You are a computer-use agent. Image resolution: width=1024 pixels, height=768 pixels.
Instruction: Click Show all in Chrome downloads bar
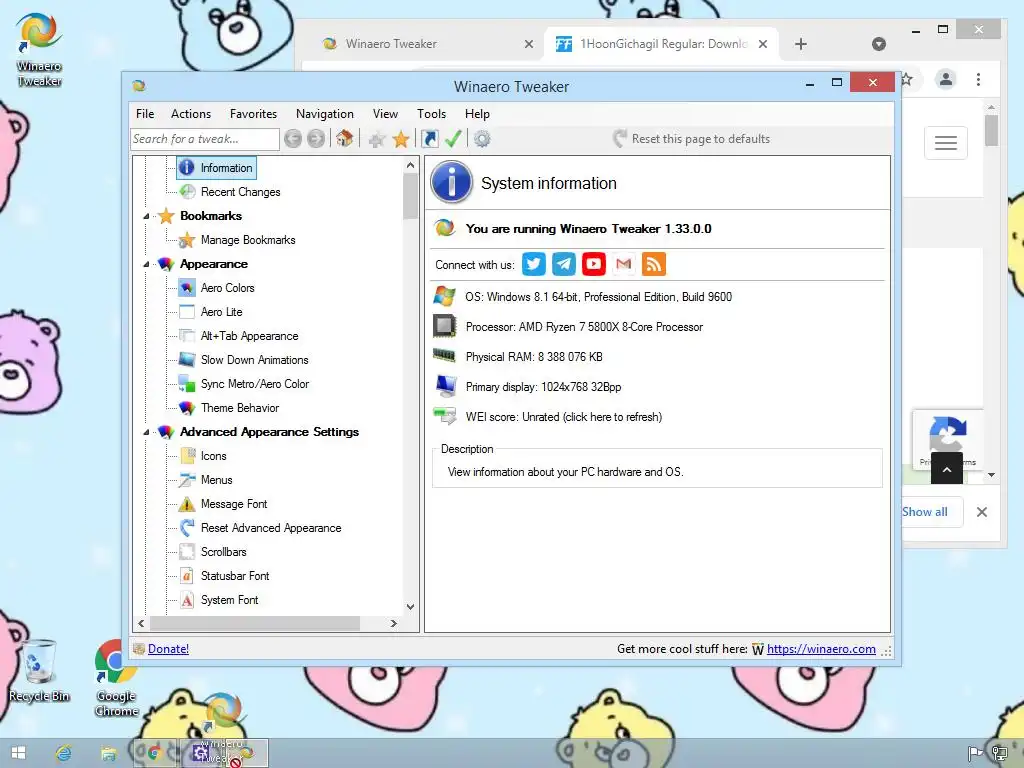point(925,512)
